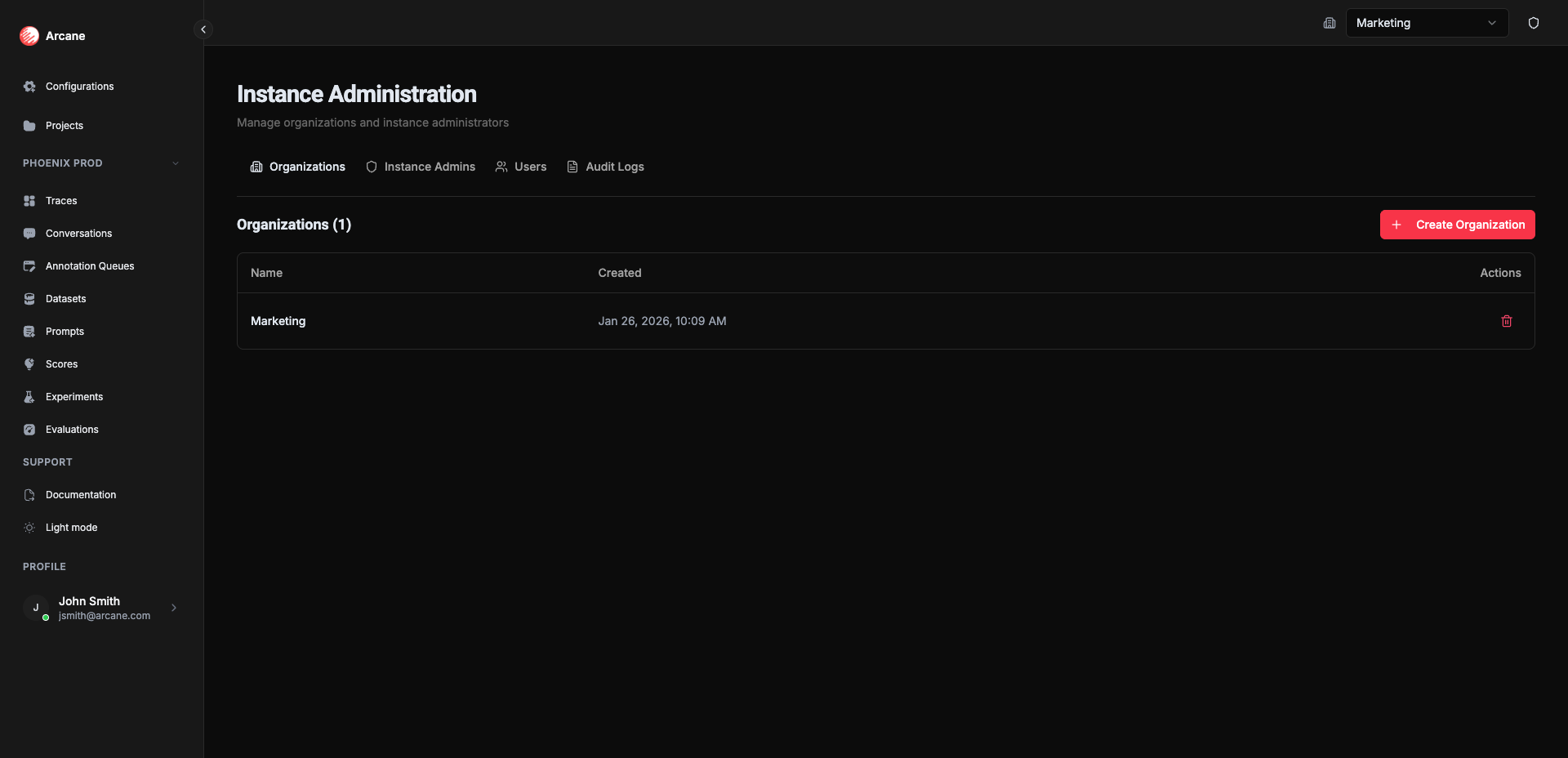Click the shield icon in top bar

click(x=1534, y=23)
